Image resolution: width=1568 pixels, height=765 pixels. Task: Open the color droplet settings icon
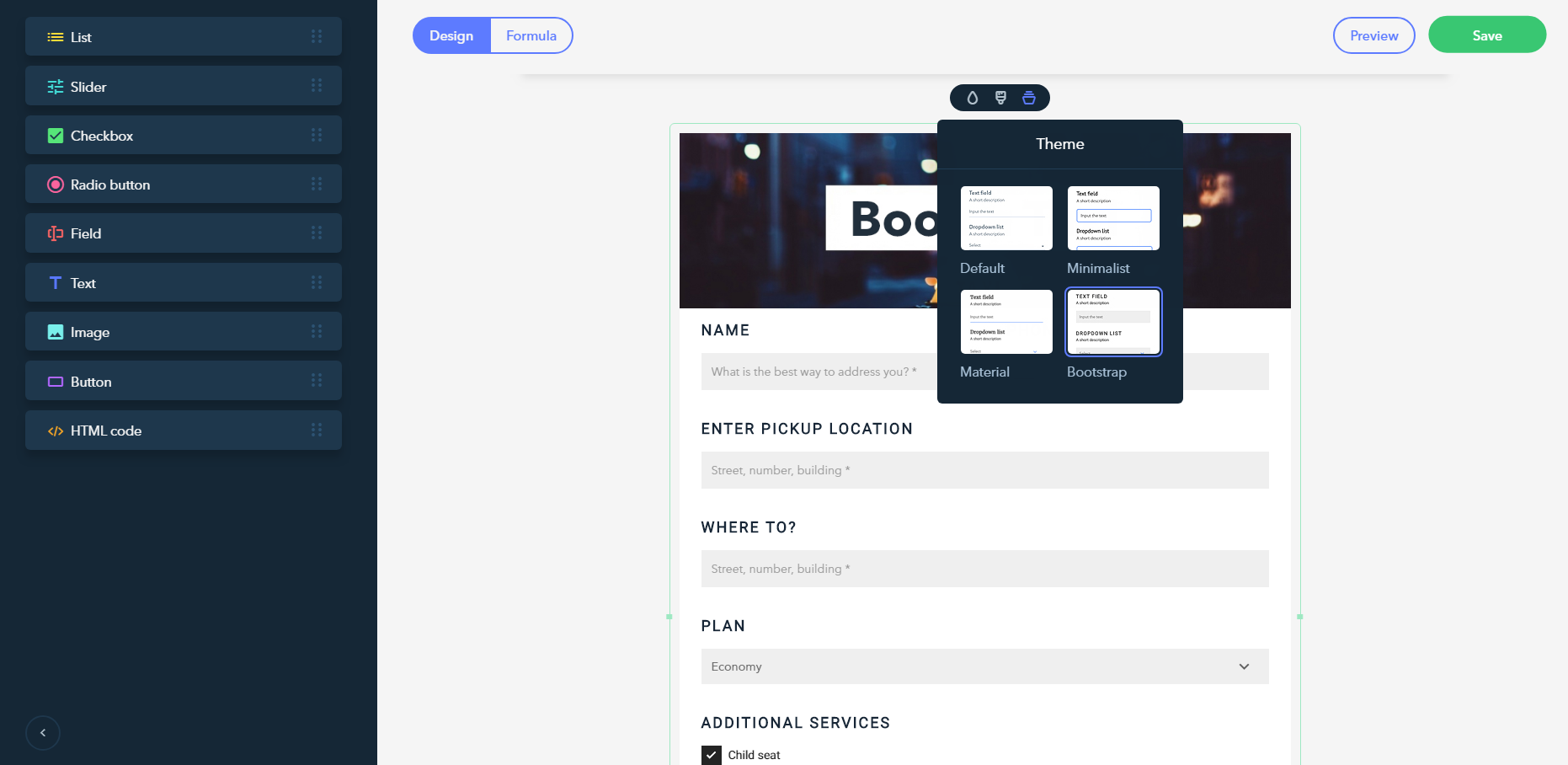tap(973, 98)
